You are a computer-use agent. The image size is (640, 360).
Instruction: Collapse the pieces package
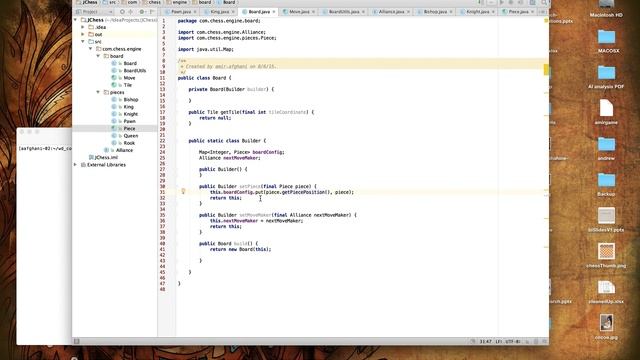tap(98, 92)
